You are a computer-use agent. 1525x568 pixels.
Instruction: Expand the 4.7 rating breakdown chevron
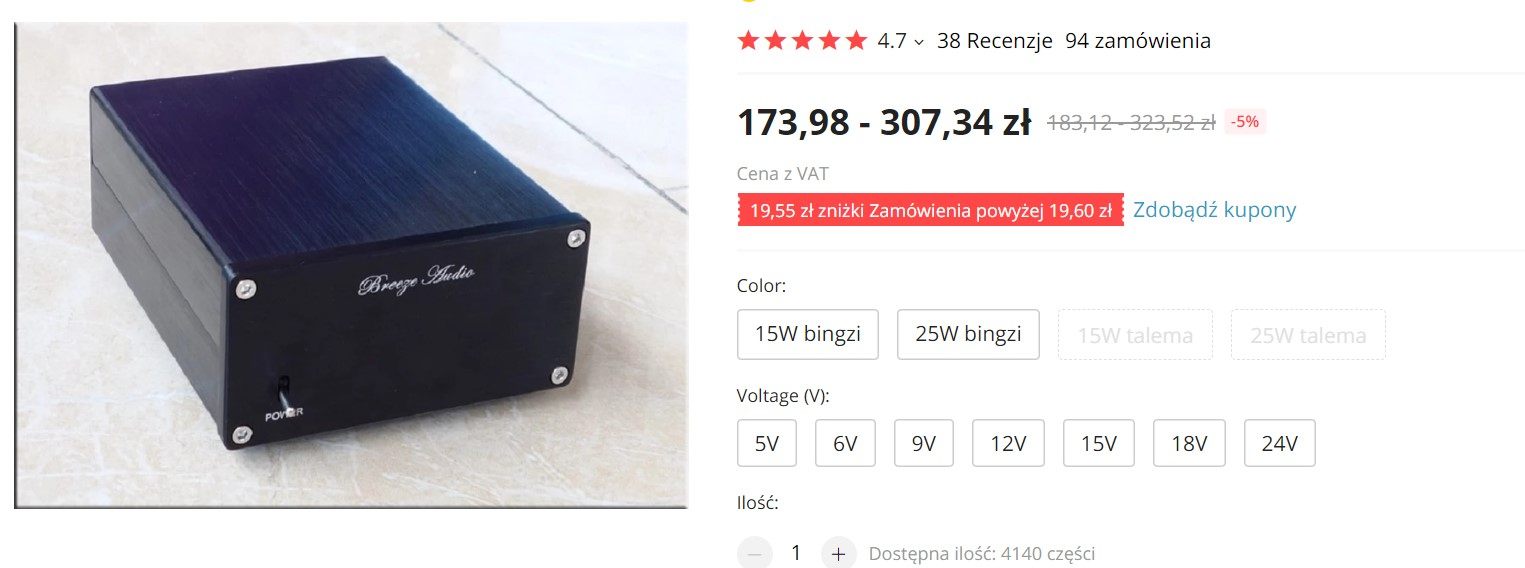tap(919, 42)
